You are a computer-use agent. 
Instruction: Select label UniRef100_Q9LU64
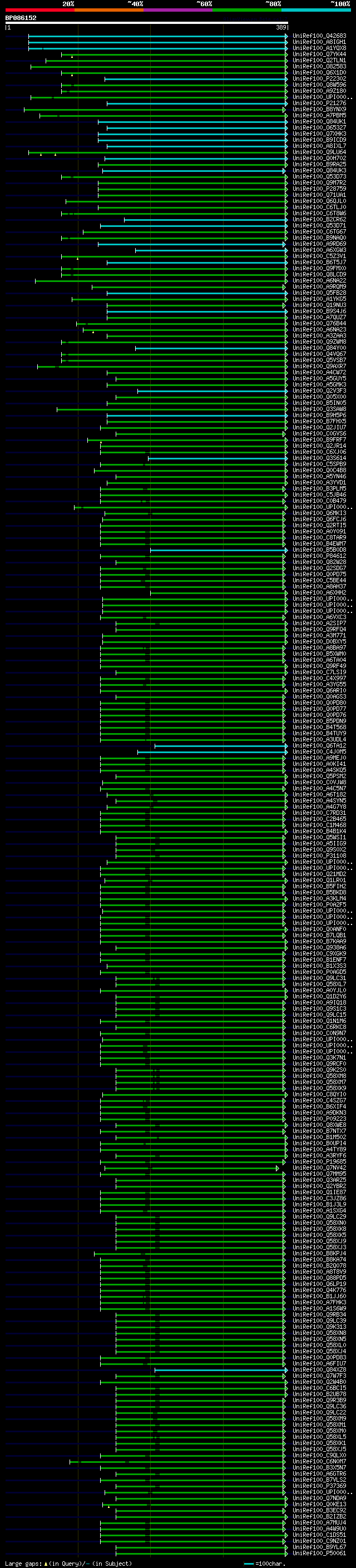(319, 152)
